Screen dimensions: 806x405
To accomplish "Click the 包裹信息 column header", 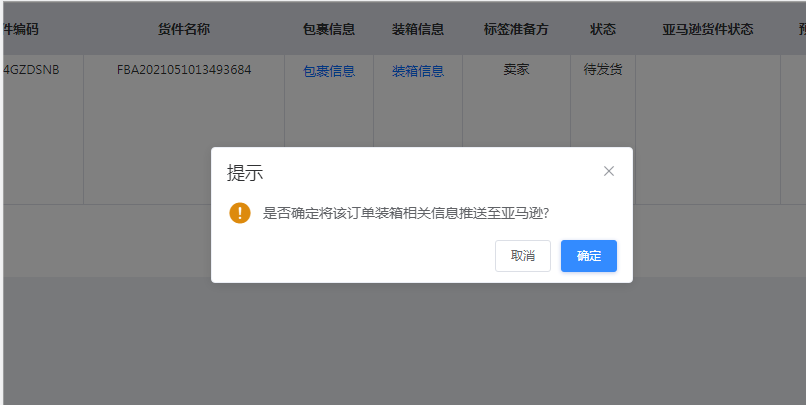I will tap(329, 29).
